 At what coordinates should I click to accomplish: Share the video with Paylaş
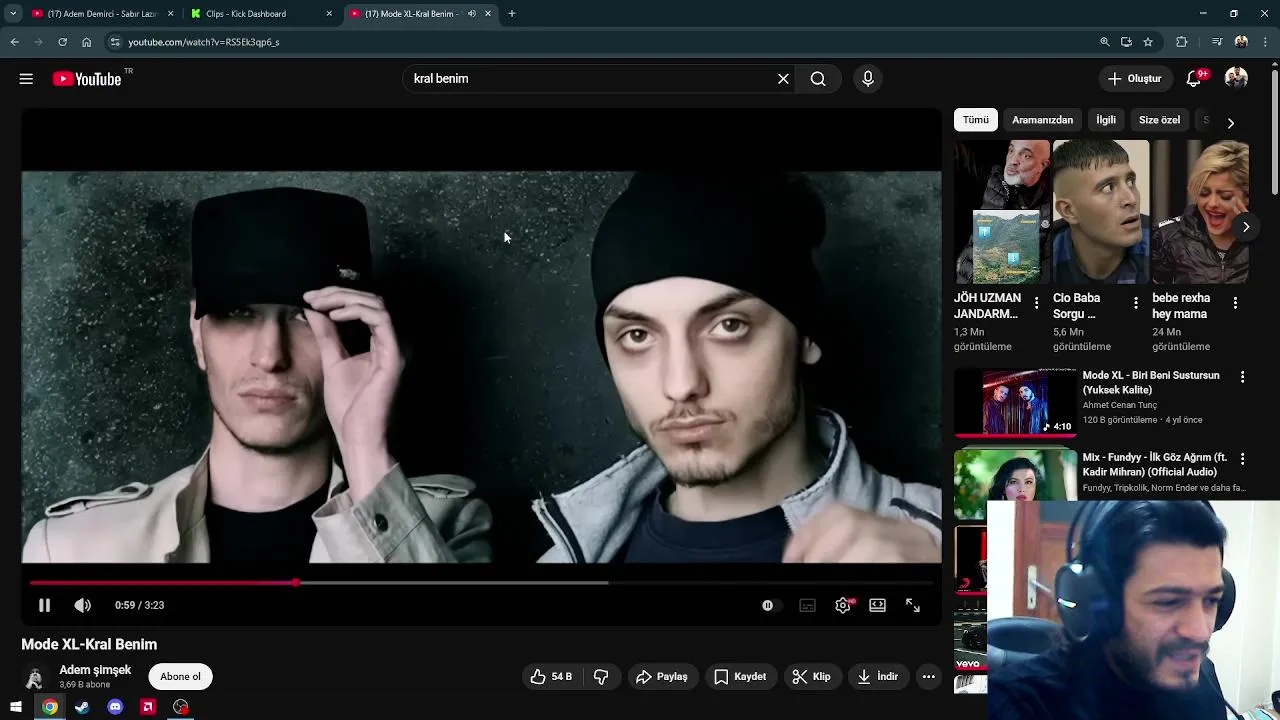pos(662,677)
